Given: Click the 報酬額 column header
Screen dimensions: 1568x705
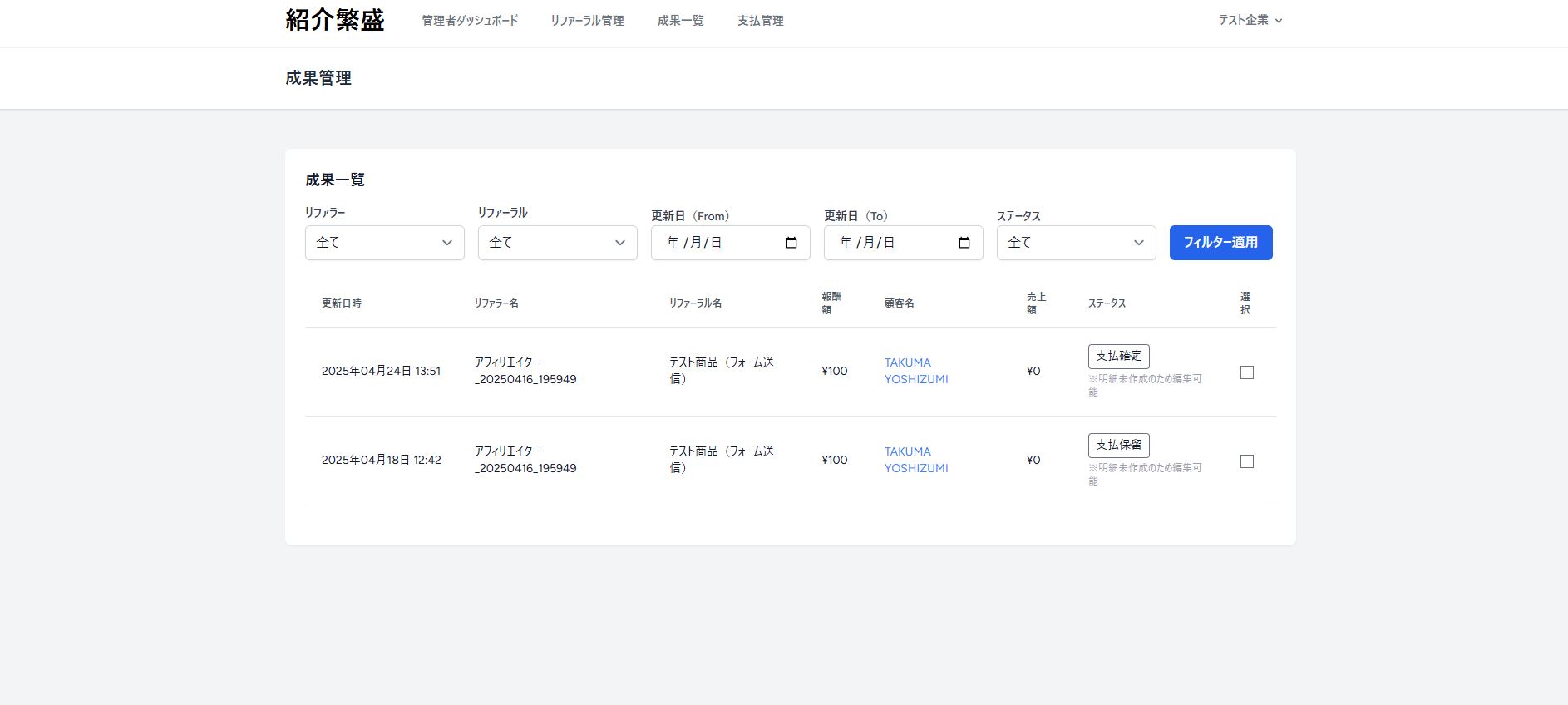Looking at the screenshot, I should [831, 303].
